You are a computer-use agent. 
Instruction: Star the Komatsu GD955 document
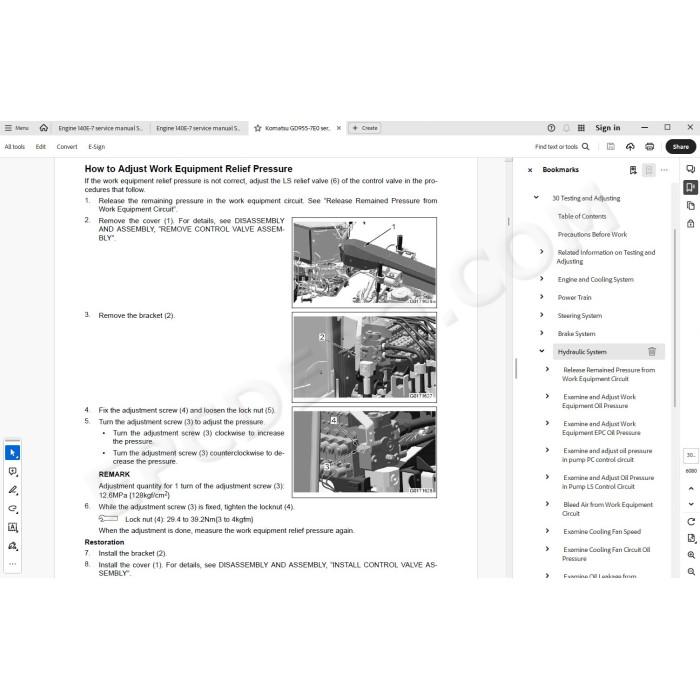[x=258, y=128]
